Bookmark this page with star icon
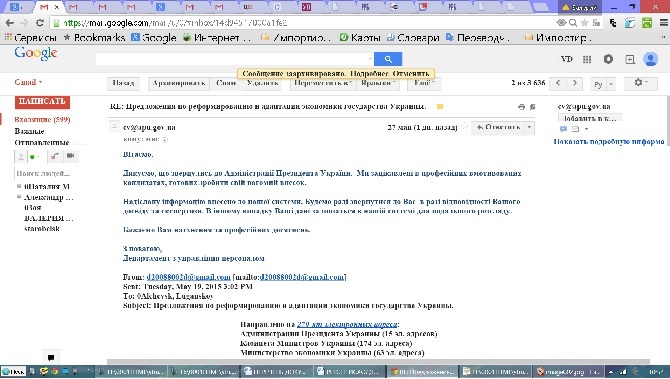This screenshot has height=379, width=670. 585,23
